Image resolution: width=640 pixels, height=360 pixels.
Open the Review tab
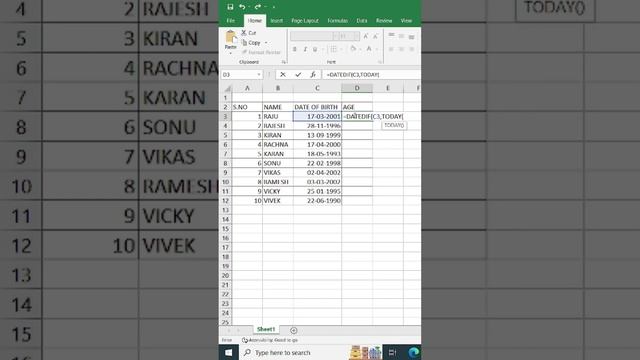coord(384,20)
